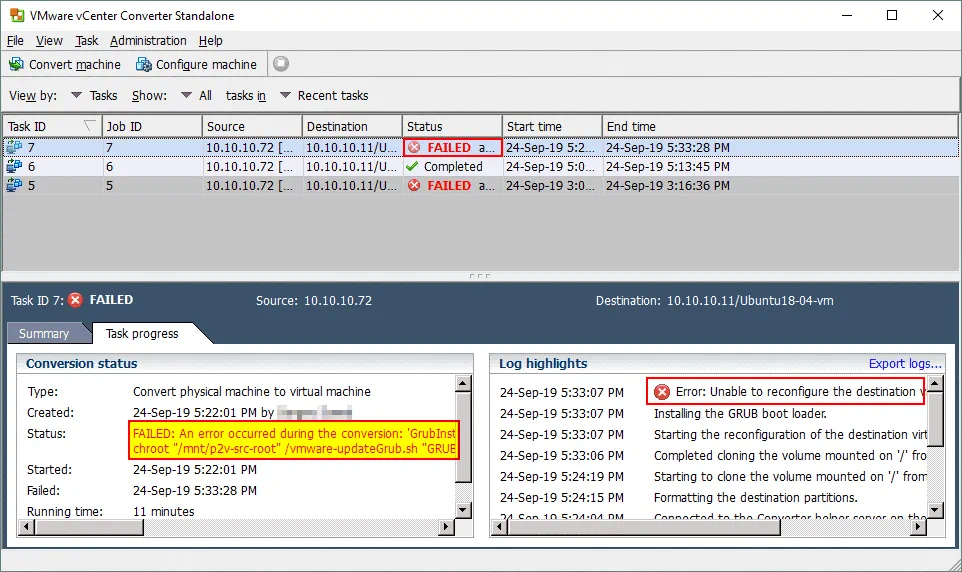
Task: Click the red failed icon in task 5 row
Action: (414, 185)
